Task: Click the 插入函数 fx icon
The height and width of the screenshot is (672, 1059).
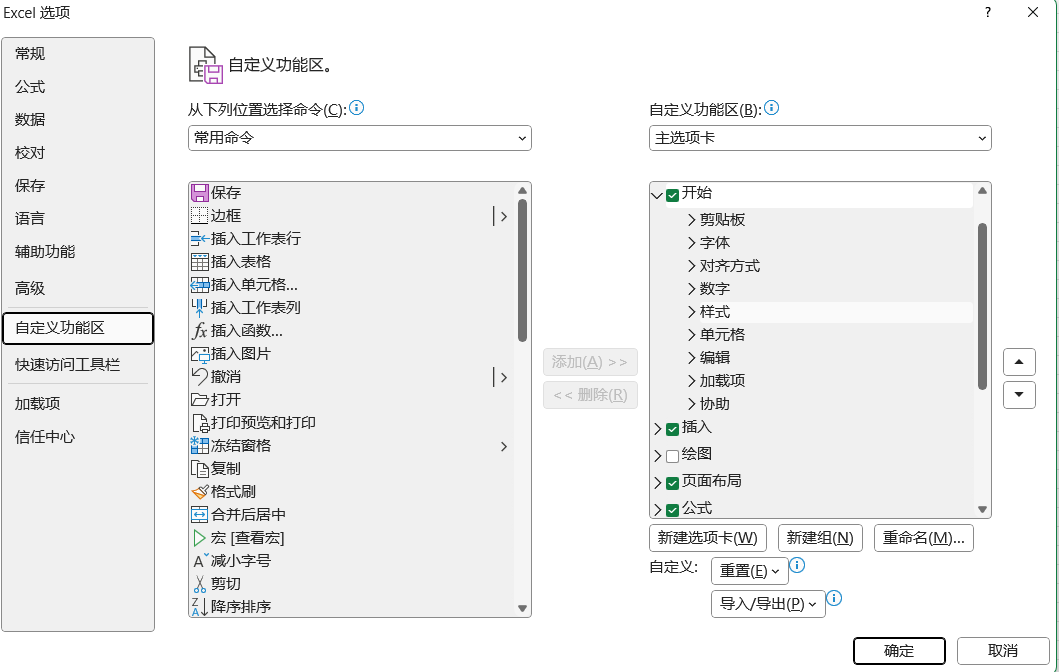Action: pyautogui.click(x=199, y=330)
